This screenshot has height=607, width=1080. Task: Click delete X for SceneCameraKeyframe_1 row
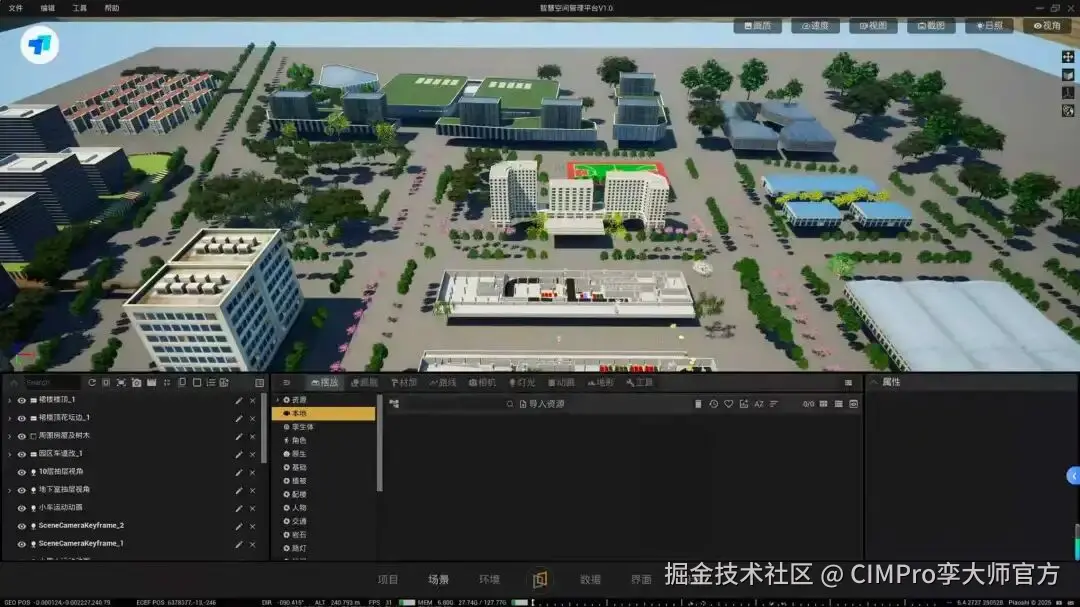coord(253,544)
